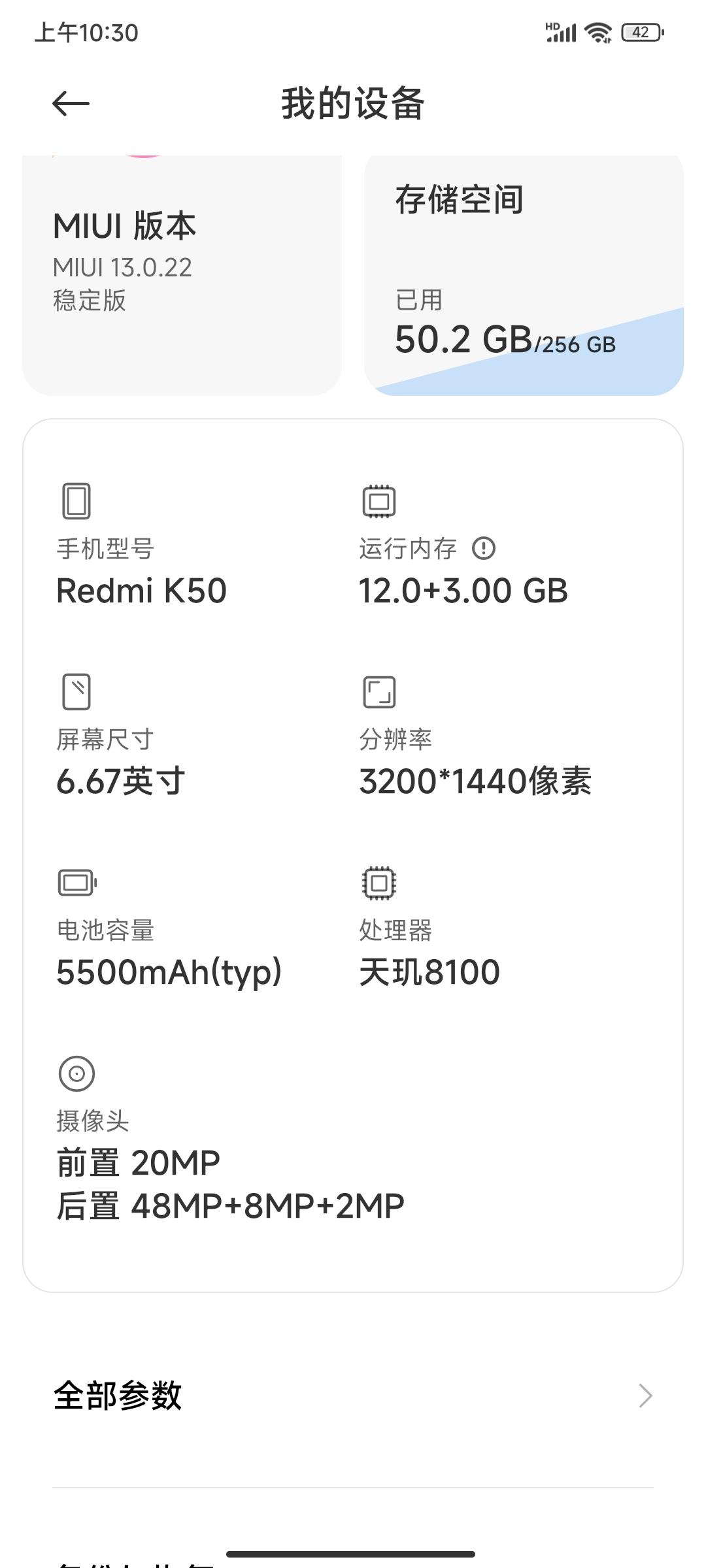Open the 全部参数 row
This screenshot has height=1568, width=706.
tap(353, 1396)
